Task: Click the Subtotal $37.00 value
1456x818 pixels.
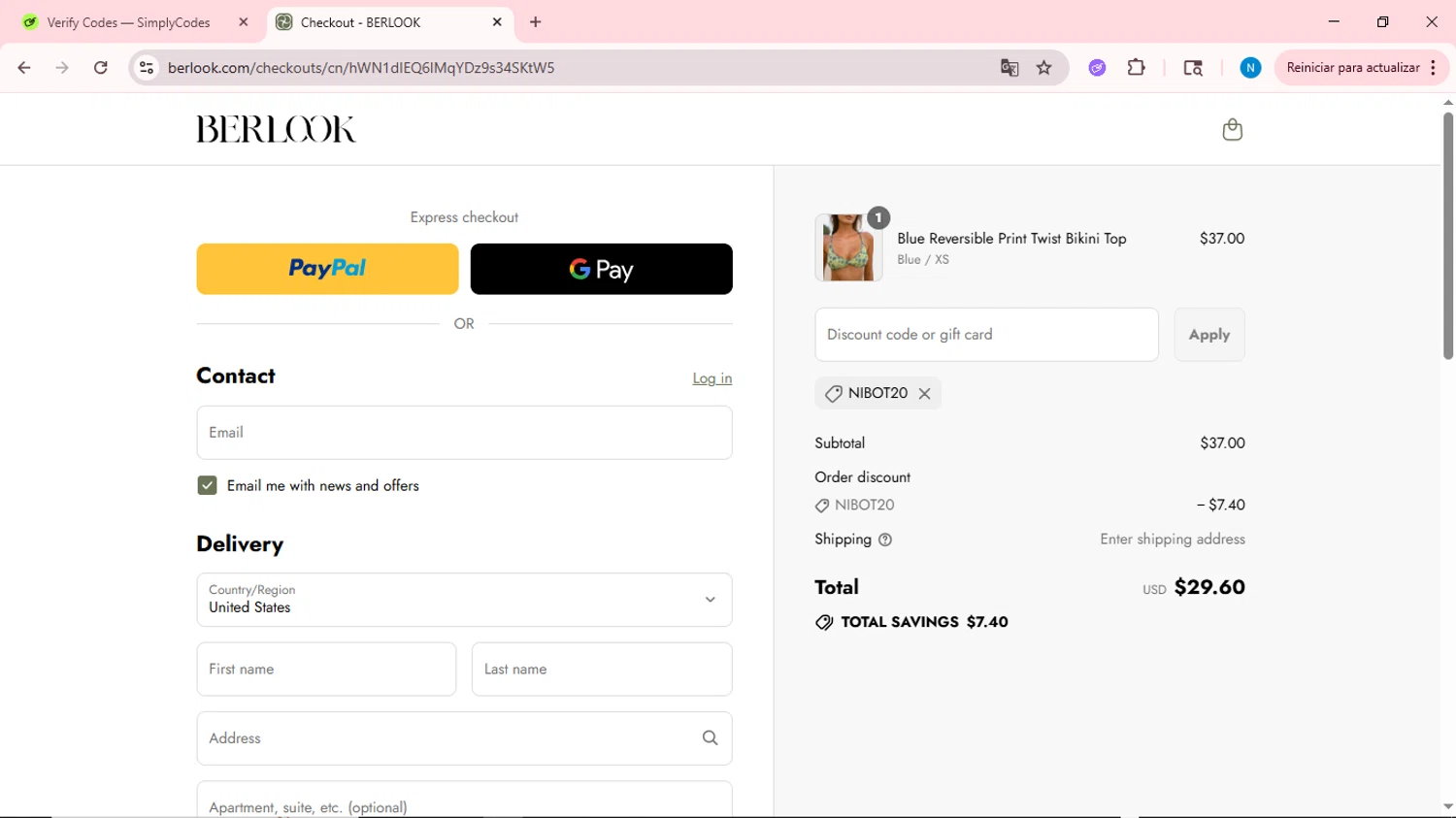Action: coord(1222,443)
